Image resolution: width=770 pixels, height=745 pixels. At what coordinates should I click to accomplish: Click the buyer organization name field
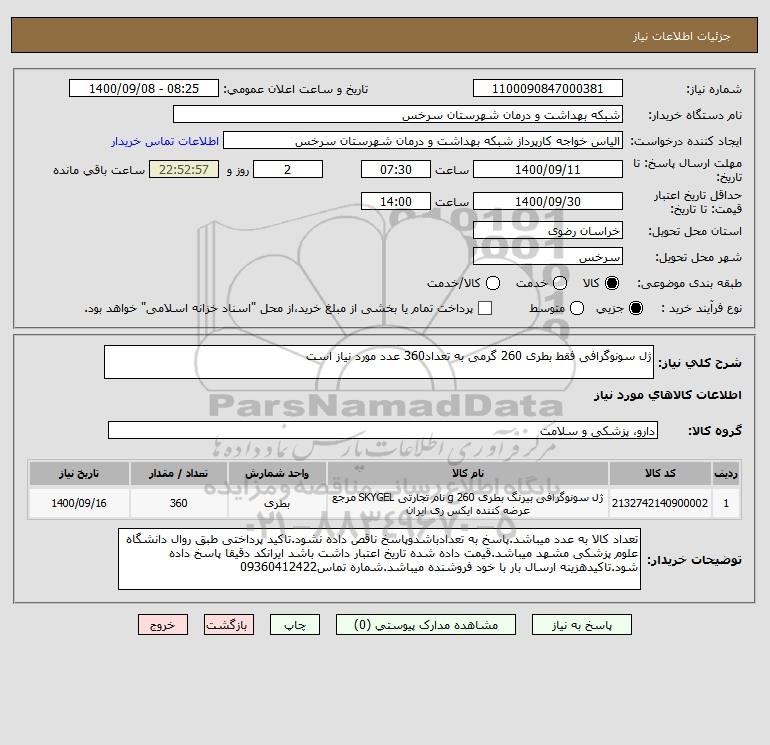[398, 114]
